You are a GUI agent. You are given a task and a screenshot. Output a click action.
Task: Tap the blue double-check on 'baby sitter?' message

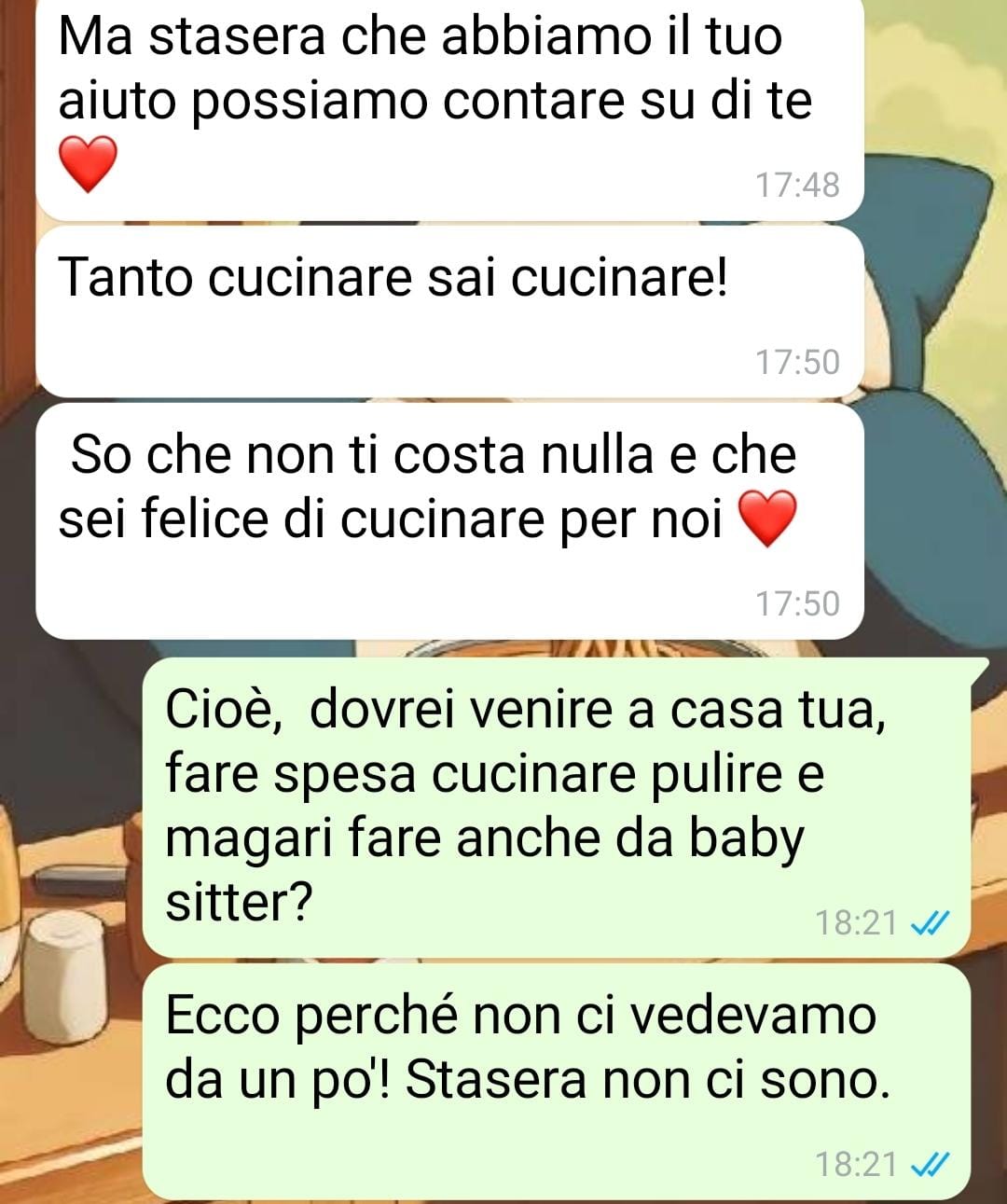point(929,923)
